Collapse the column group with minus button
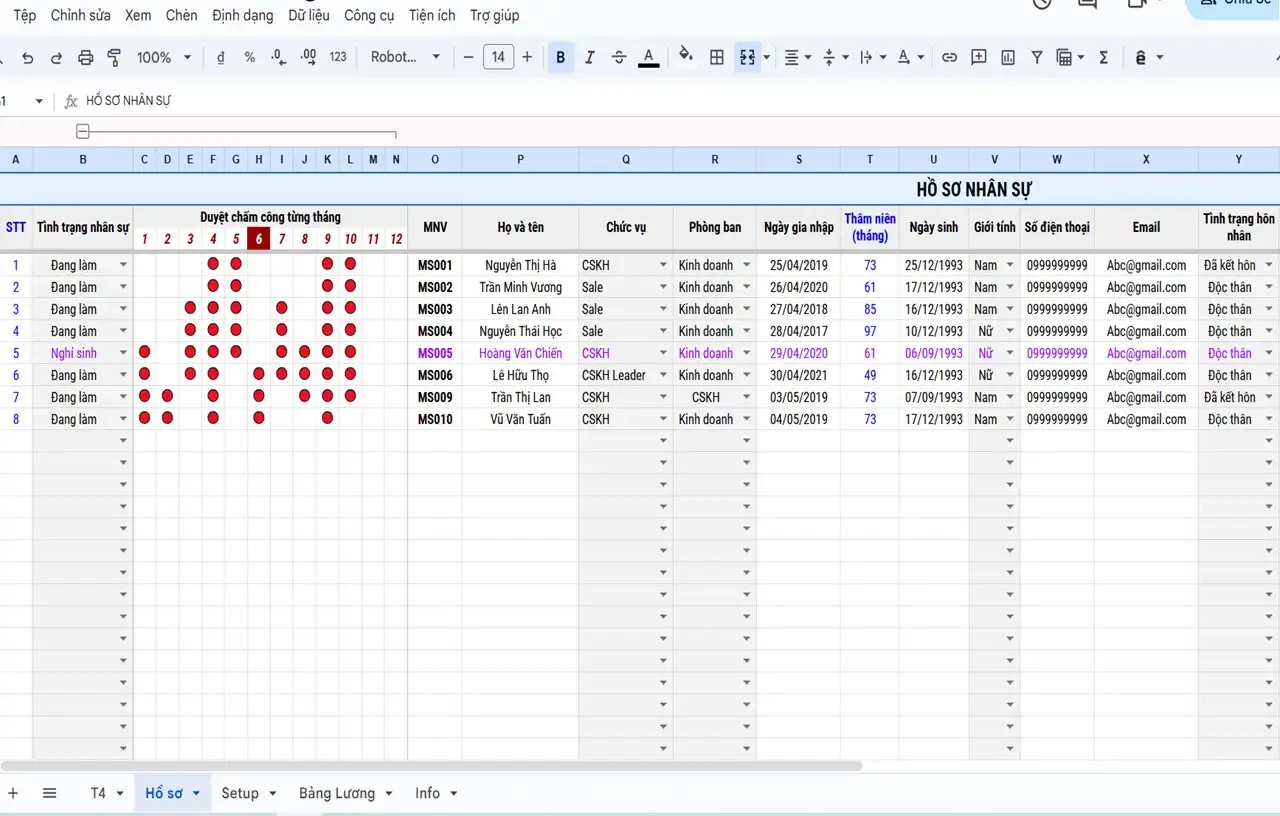The width and height of the screenshot is (1280, 816). point(83,132)
